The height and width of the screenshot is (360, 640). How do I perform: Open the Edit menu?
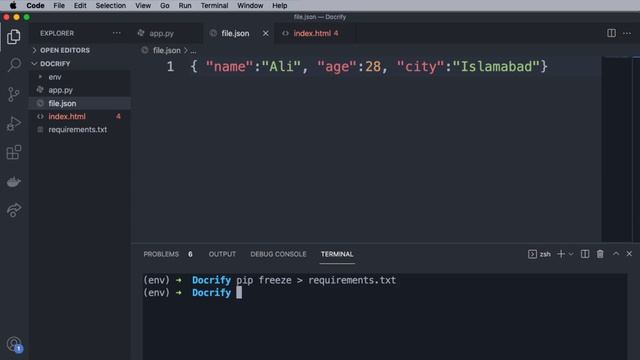click(x=80, y=6)
